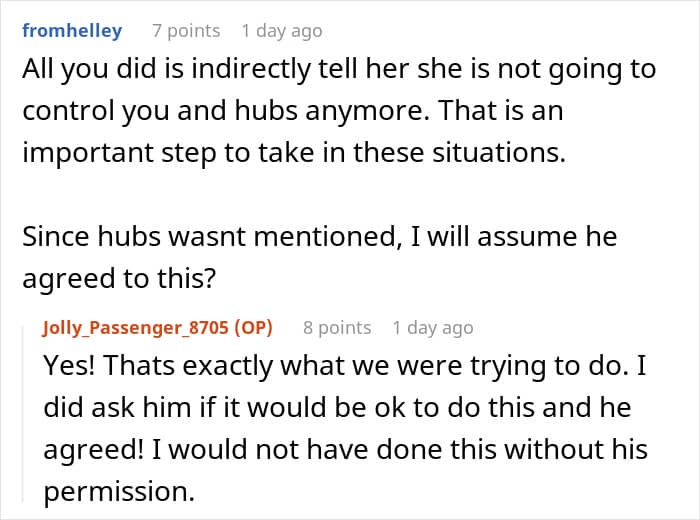Click the "8 points" score on the OP reply

tap(337, 327)
